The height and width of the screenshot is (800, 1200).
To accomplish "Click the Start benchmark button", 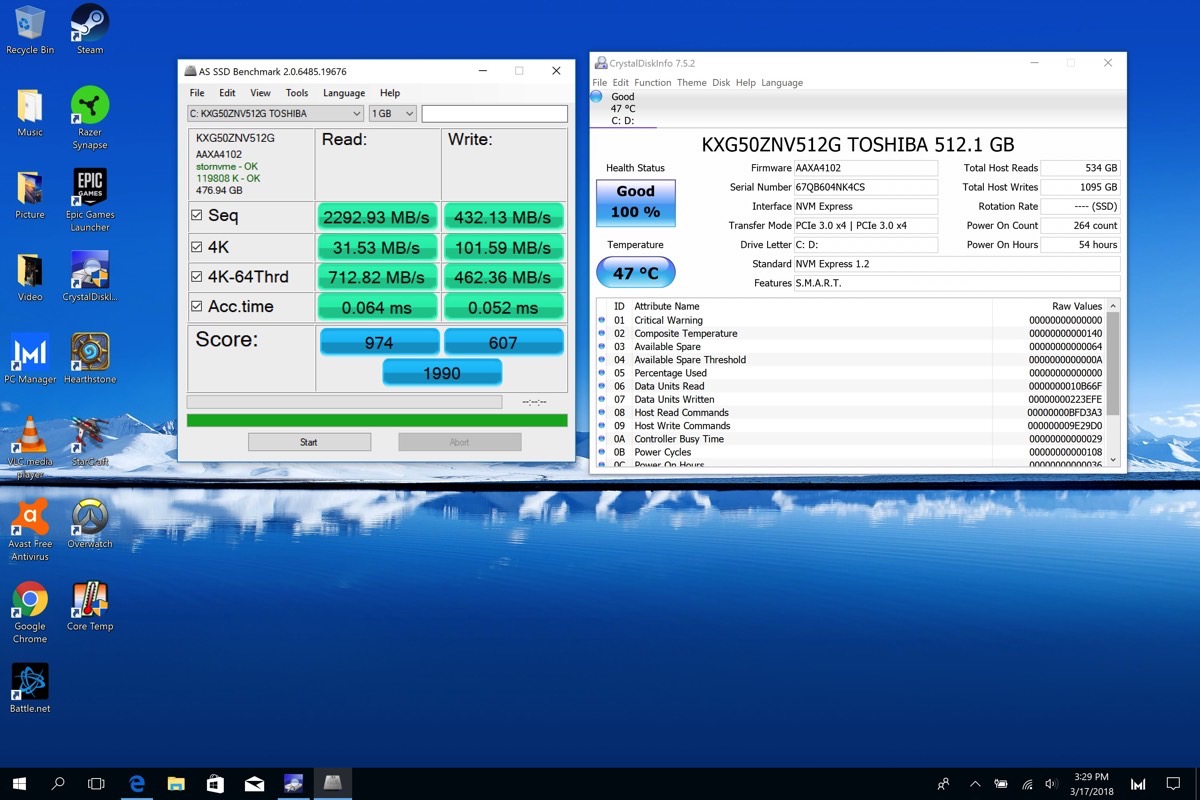I will pyautogui.click(x=309, y=442).
